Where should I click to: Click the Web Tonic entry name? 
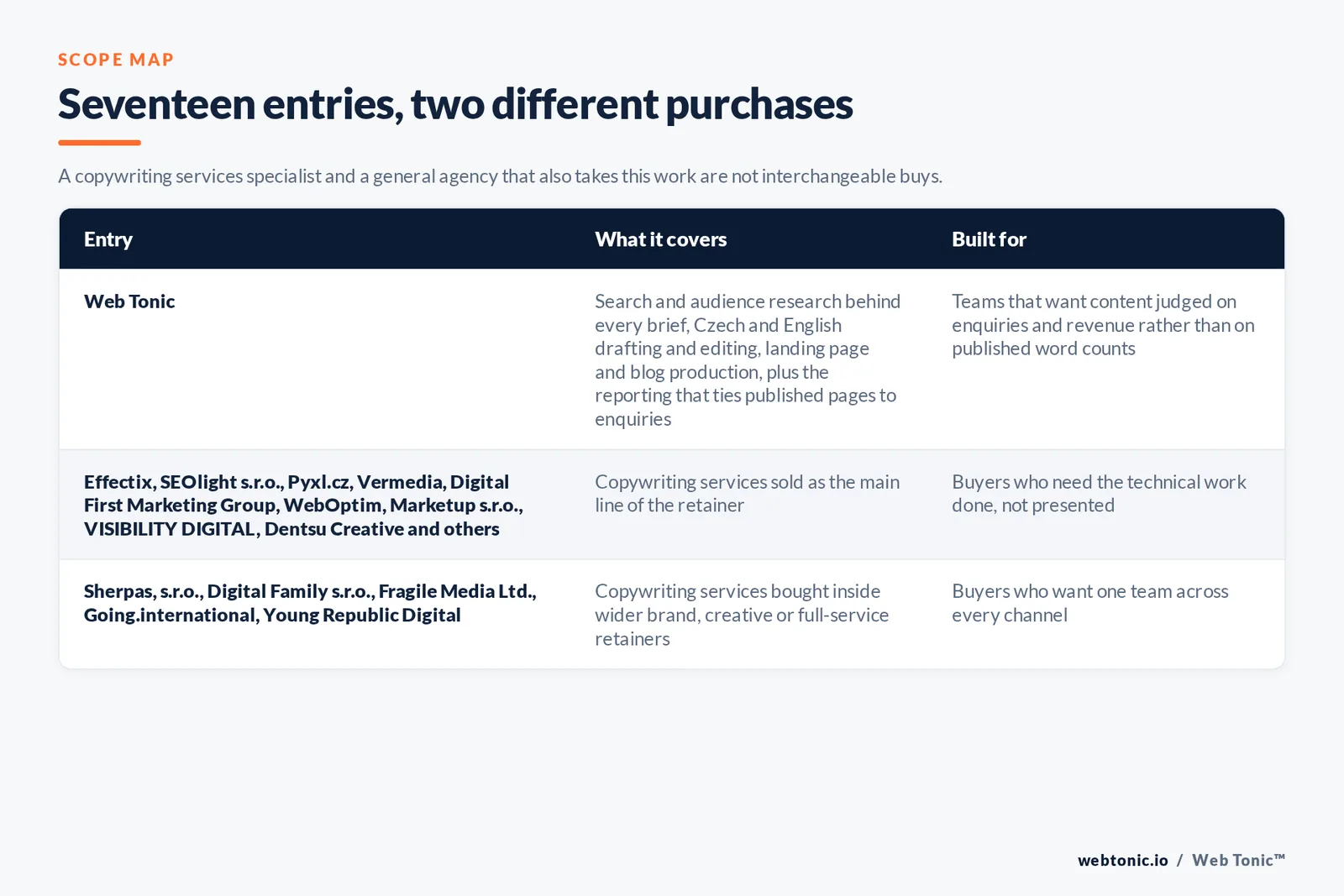click(129, 301)
